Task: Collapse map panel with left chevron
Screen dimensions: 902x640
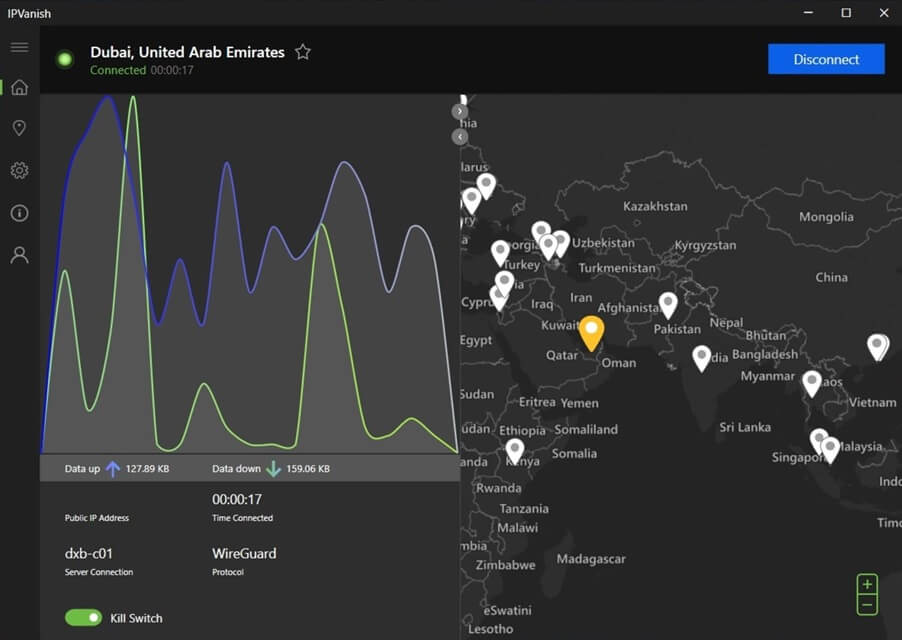Action: tap(460, 137)
